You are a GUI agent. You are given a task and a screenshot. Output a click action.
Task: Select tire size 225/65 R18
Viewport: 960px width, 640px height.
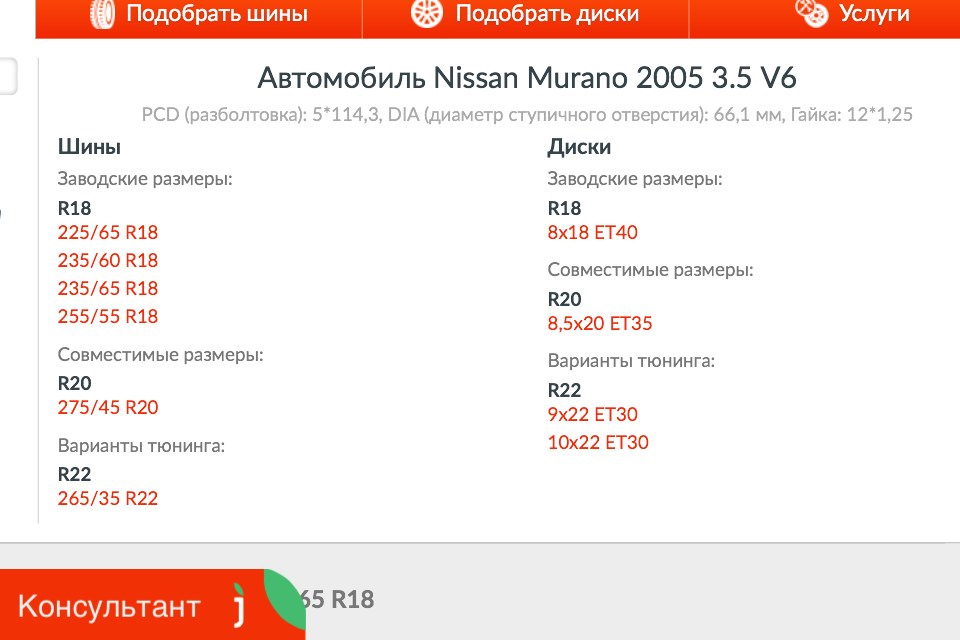pos(108,233)
